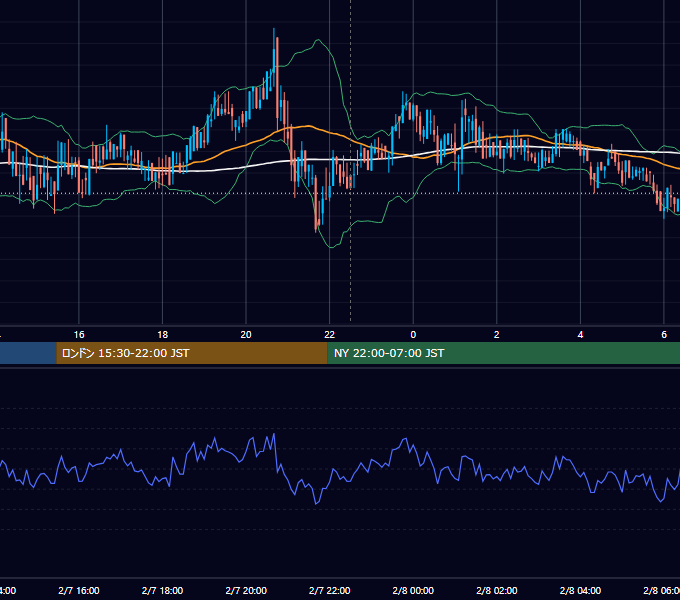Click the 2/8 04:00 date label
This screenshot has height=600, width=680.
tap(580, 591)
